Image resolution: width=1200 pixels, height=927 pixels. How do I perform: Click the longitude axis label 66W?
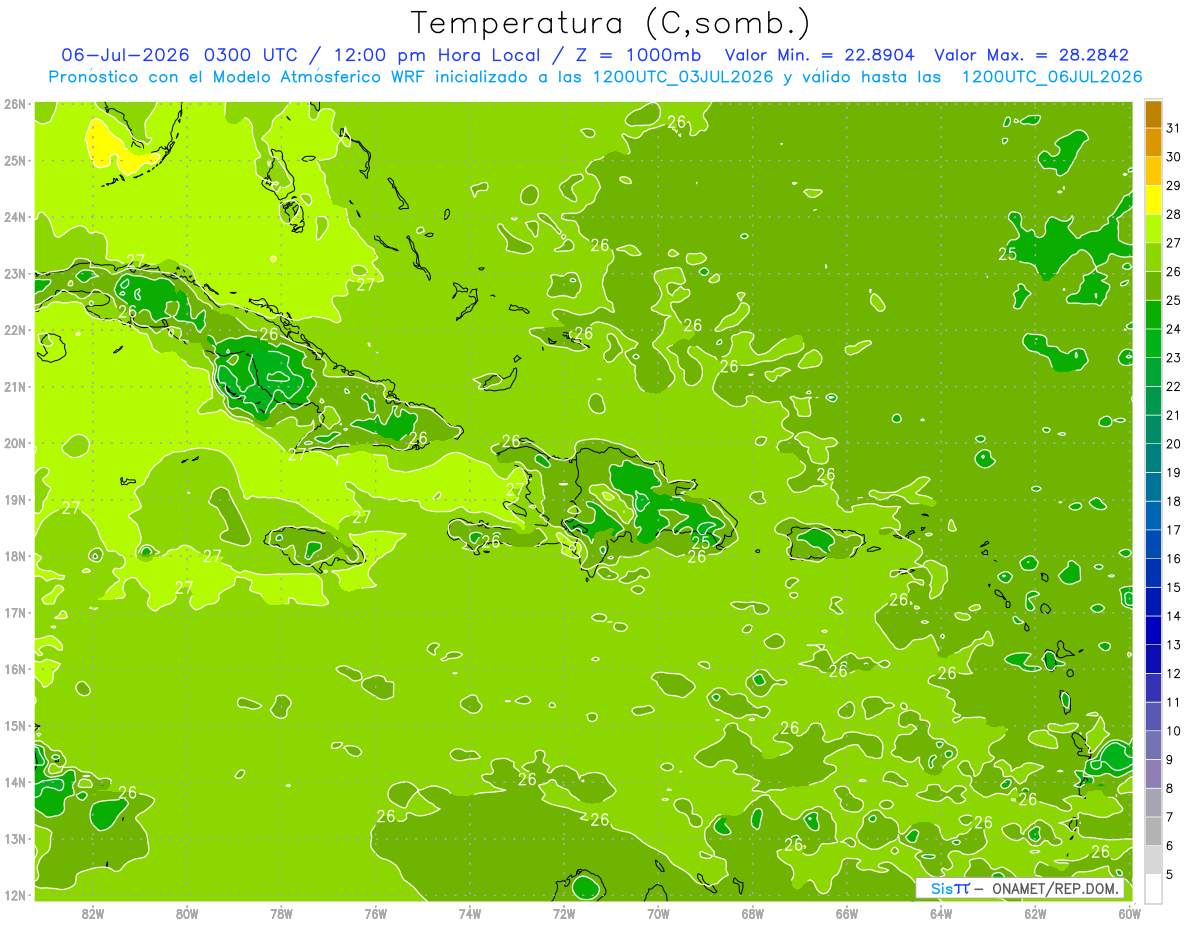[846, 913]
